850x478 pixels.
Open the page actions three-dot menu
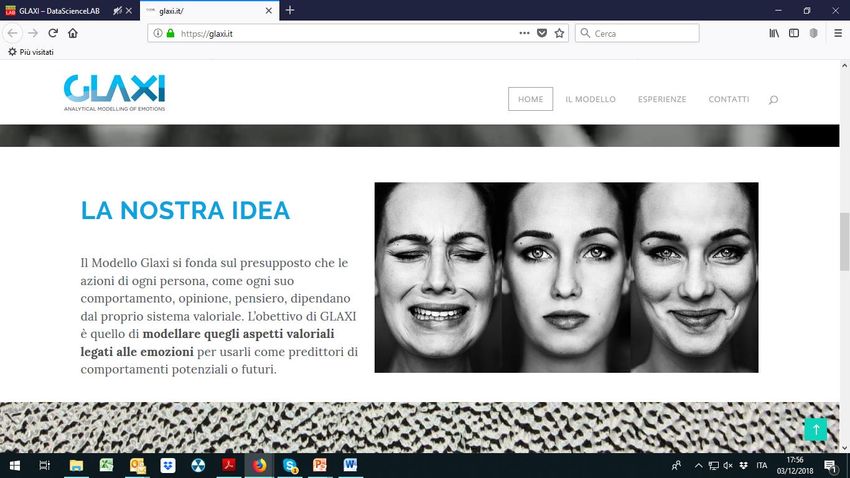(x=525, y=33)
